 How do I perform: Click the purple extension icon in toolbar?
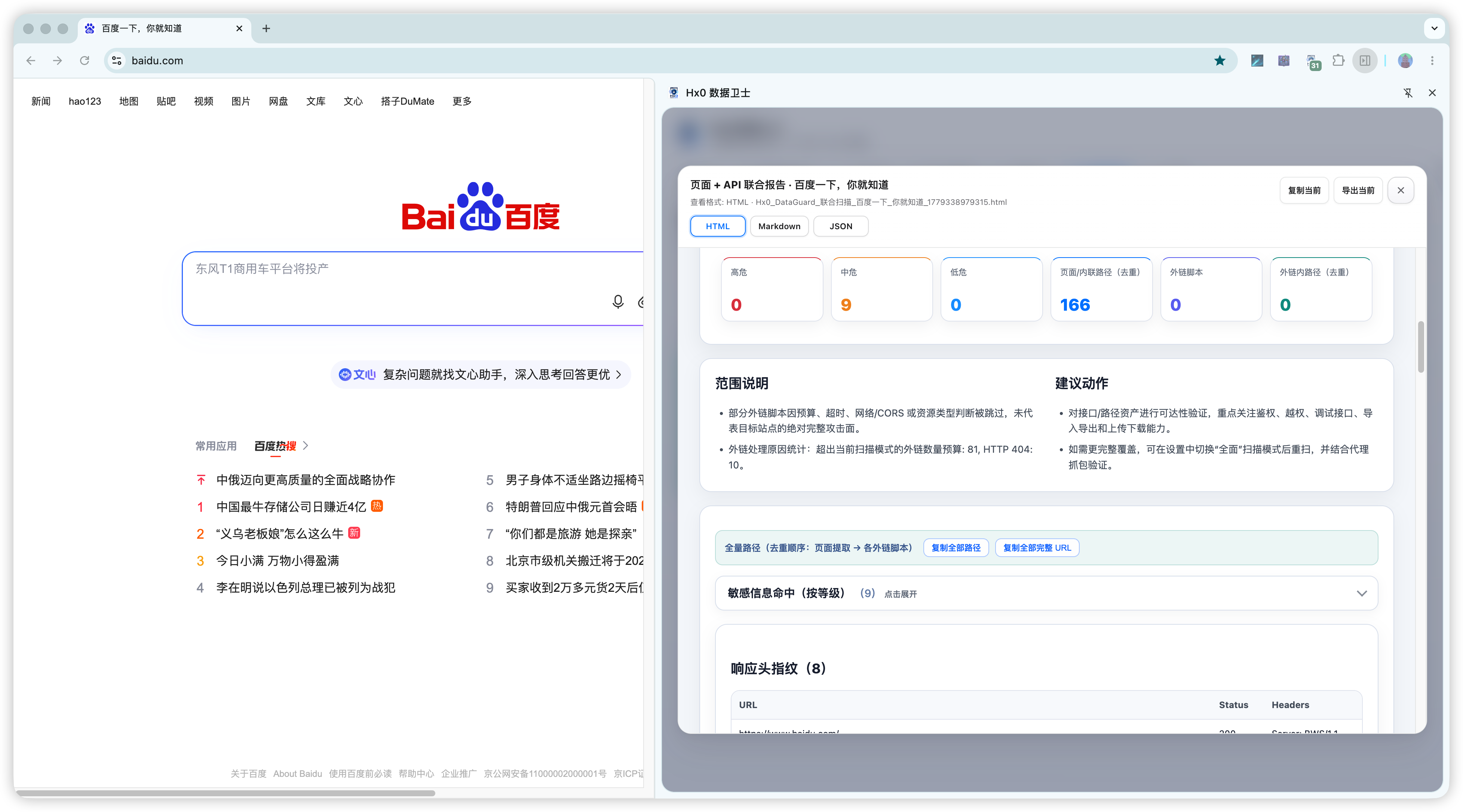pos(1283,60)
